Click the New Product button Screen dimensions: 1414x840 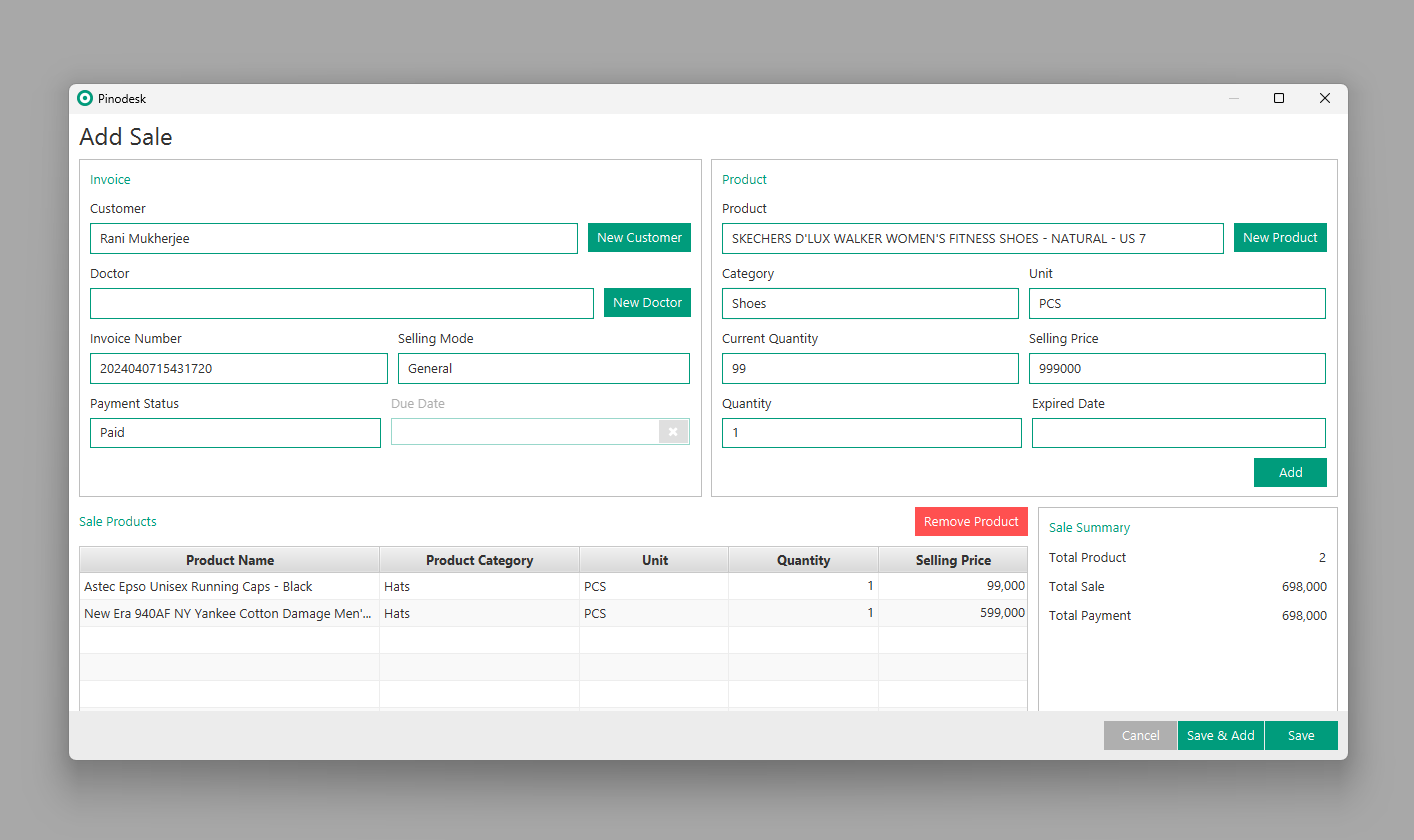tap(1279, 238)
